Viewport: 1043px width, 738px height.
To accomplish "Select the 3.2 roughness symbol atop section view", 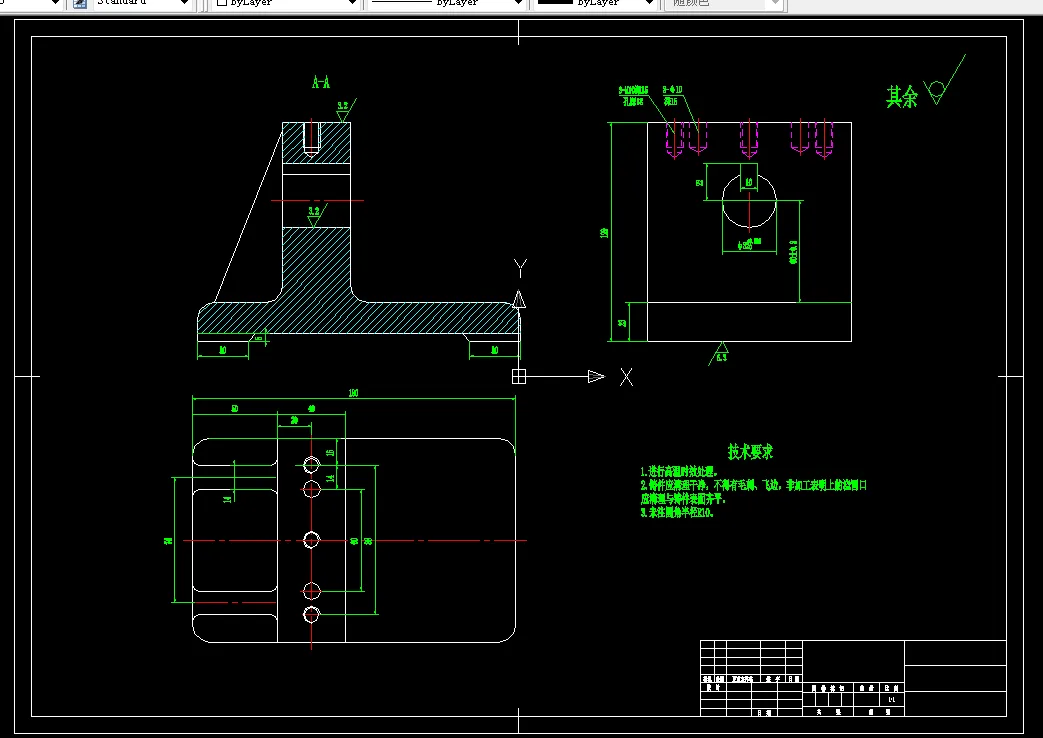I will [345, 110].
